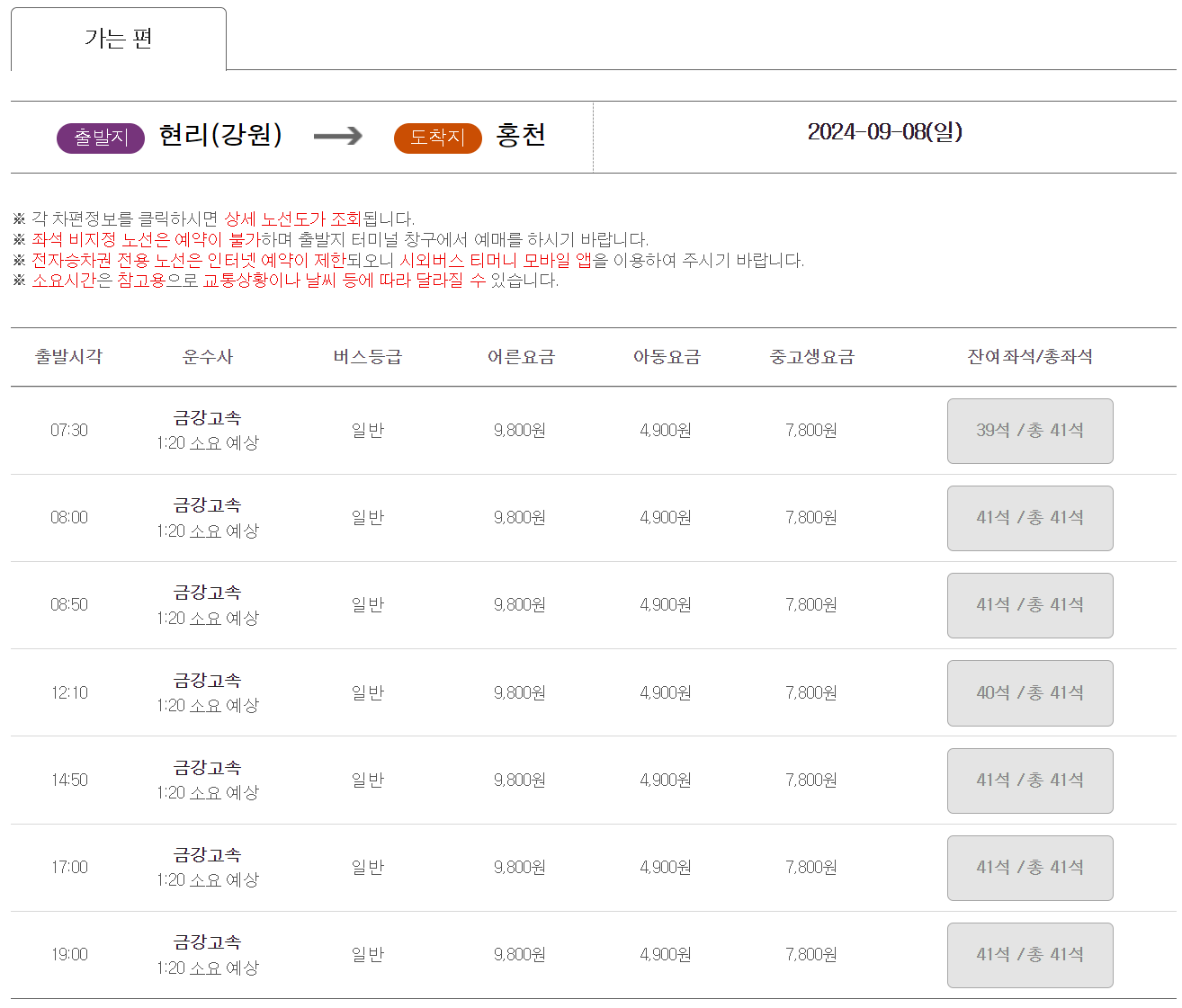The image size is (1182, 1008).
Task: Select the 가는 편 tab
Action: pyautogui.click(x=118, y=39)
